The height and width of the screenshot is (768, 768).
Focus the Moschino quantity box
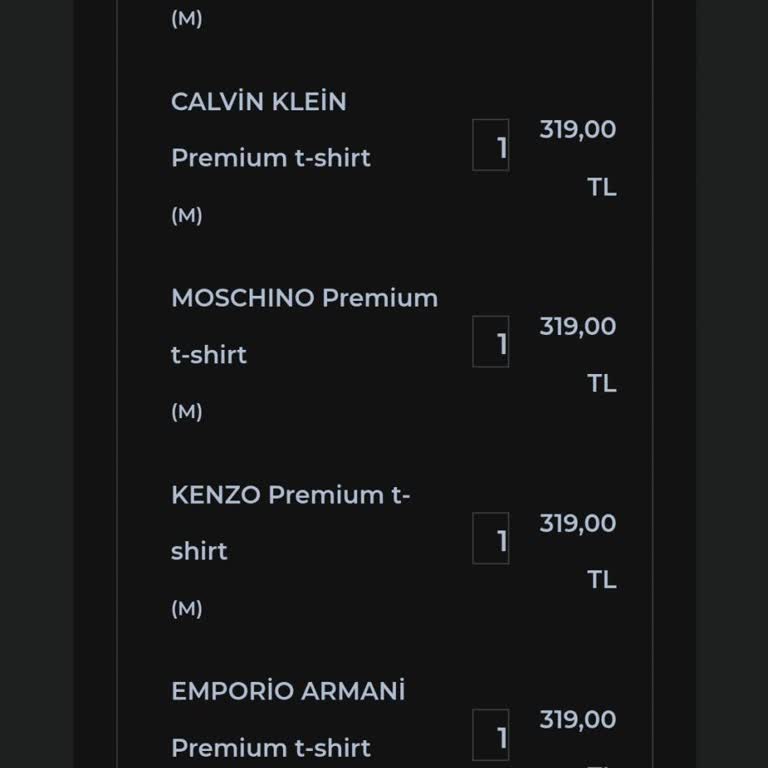pos(490,342)
